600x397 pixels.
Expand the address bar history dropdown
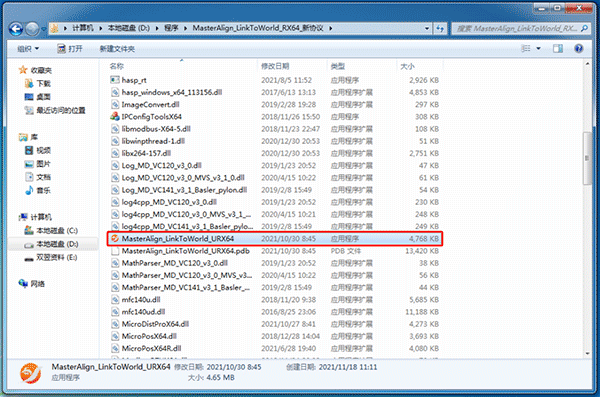coord(427,28)
